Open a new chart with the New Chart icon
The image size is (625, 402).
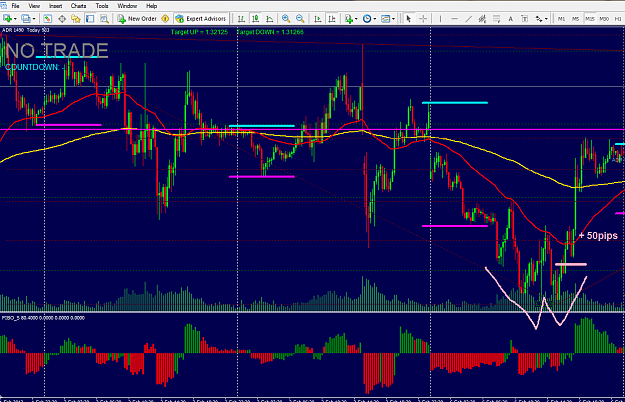click(7, 19)
